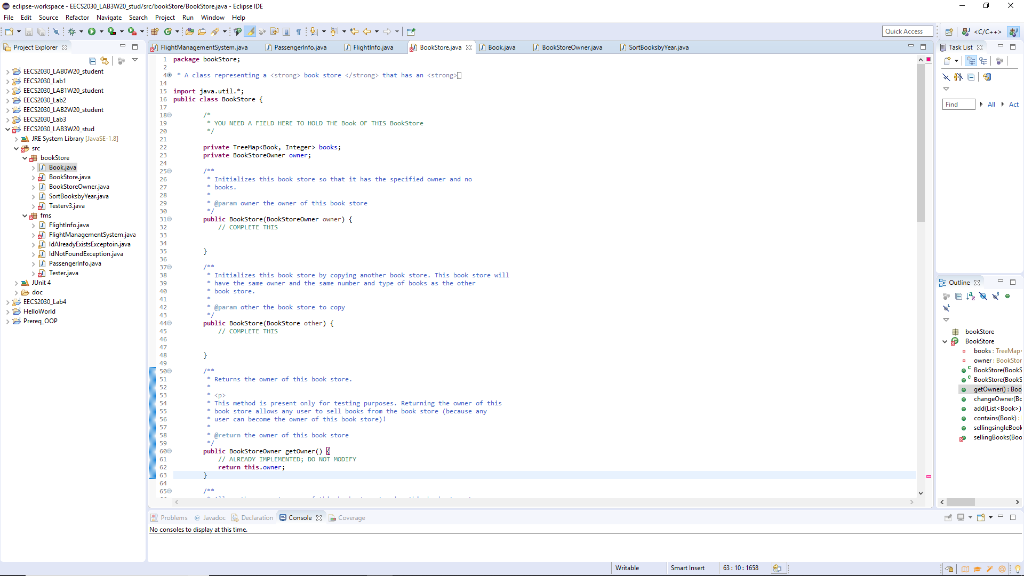The image size is (1024, 576).
Task: Switch to the FlightManagementSystem.java tab
Action: coord(200,48)
